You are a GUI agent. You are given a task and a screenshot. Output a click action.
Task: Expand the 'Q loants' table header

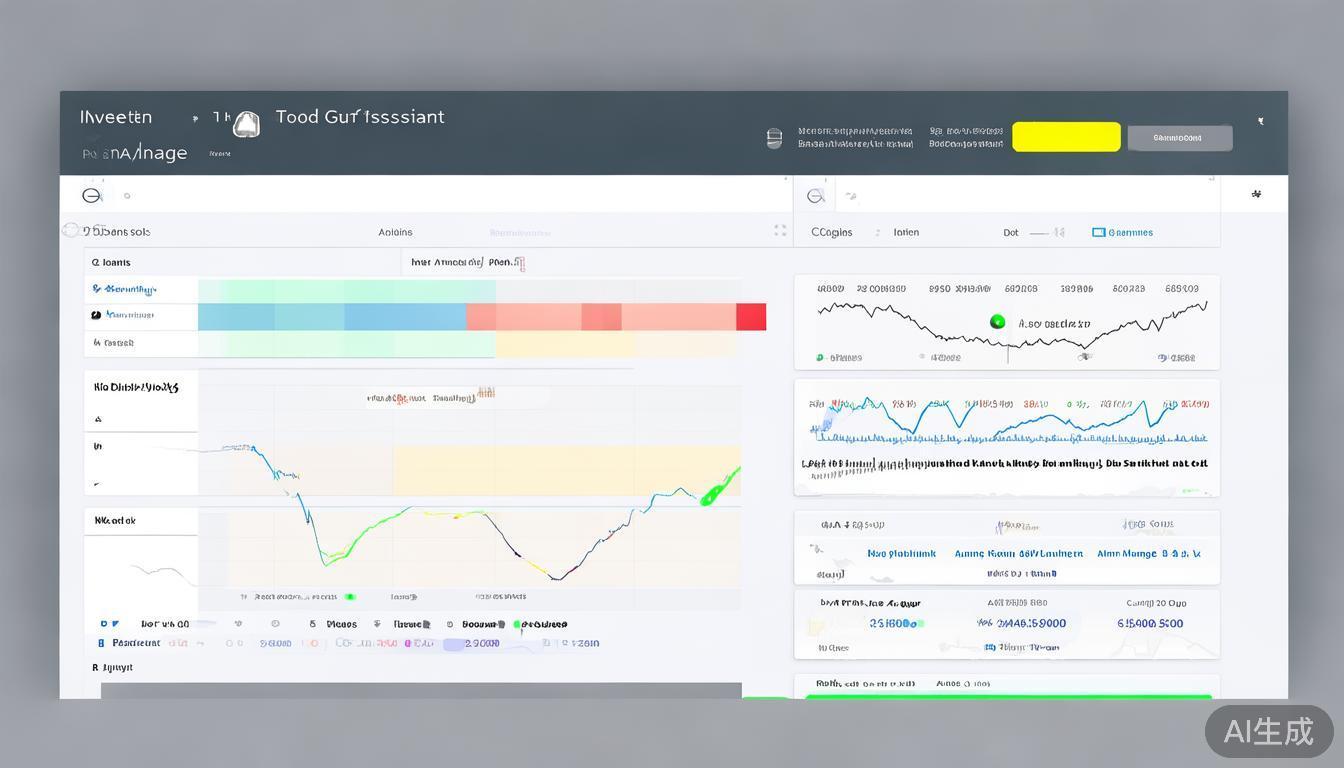[x=111, y=263]
